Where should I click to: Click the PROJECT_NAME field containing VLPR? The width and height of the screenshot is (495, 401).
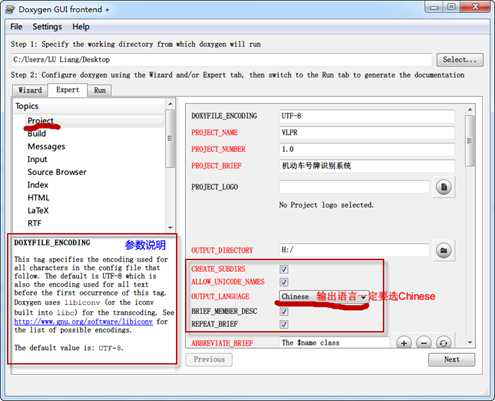tap(367, 133)
